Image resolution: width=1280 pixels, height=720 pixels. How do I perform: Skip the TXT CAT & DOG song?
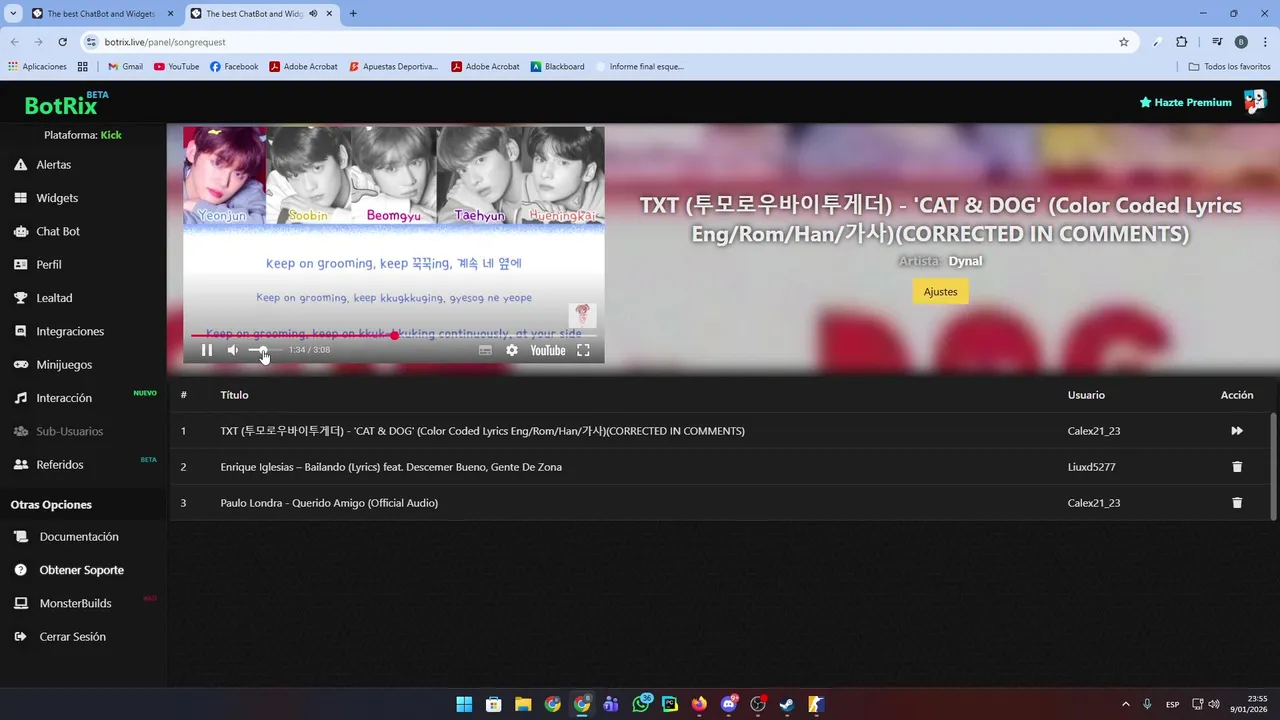tap(1237, 431)
